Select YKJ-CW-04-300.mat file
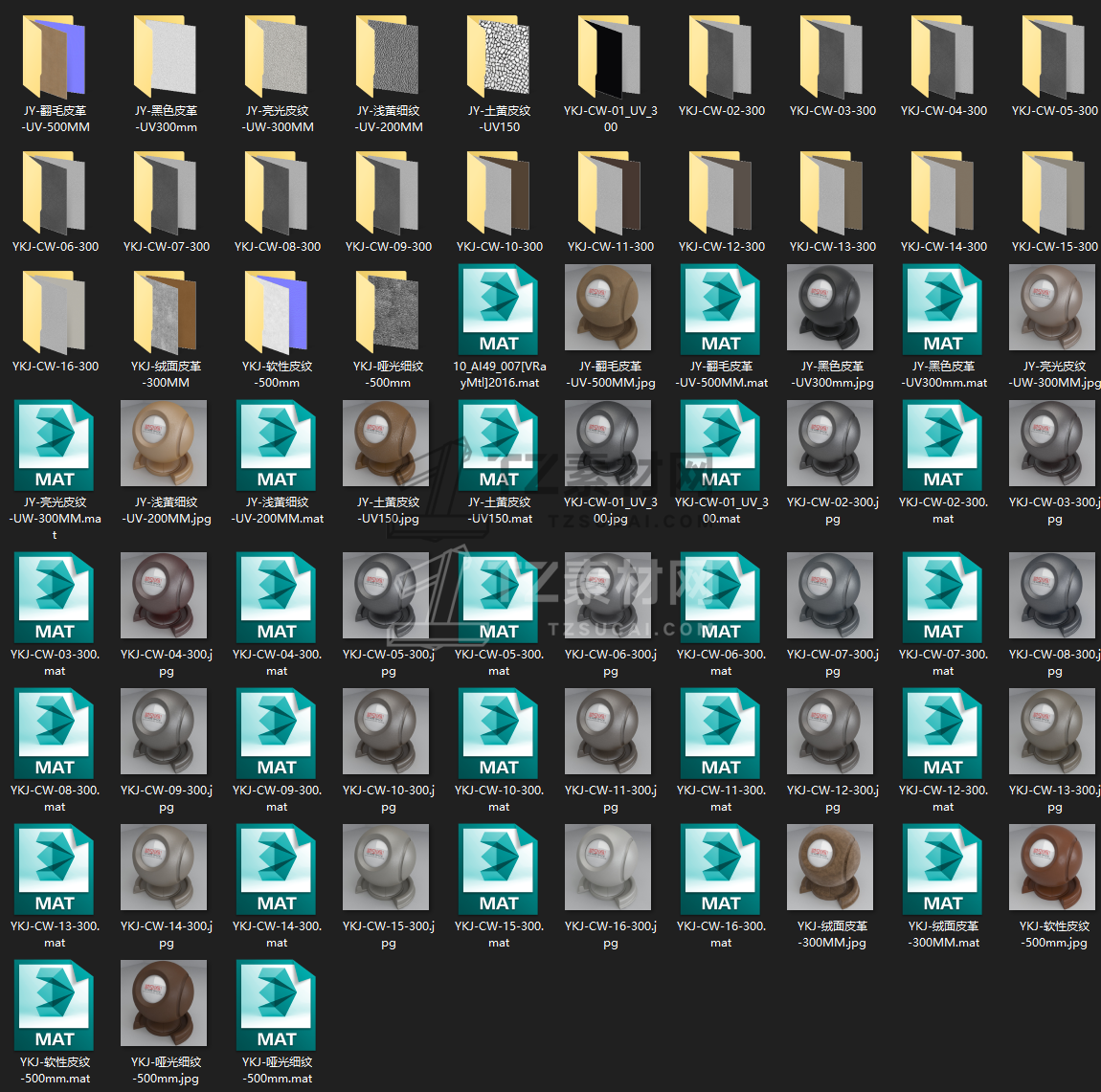Screen dimensions: 1101x1092 (x=277, y=597)
